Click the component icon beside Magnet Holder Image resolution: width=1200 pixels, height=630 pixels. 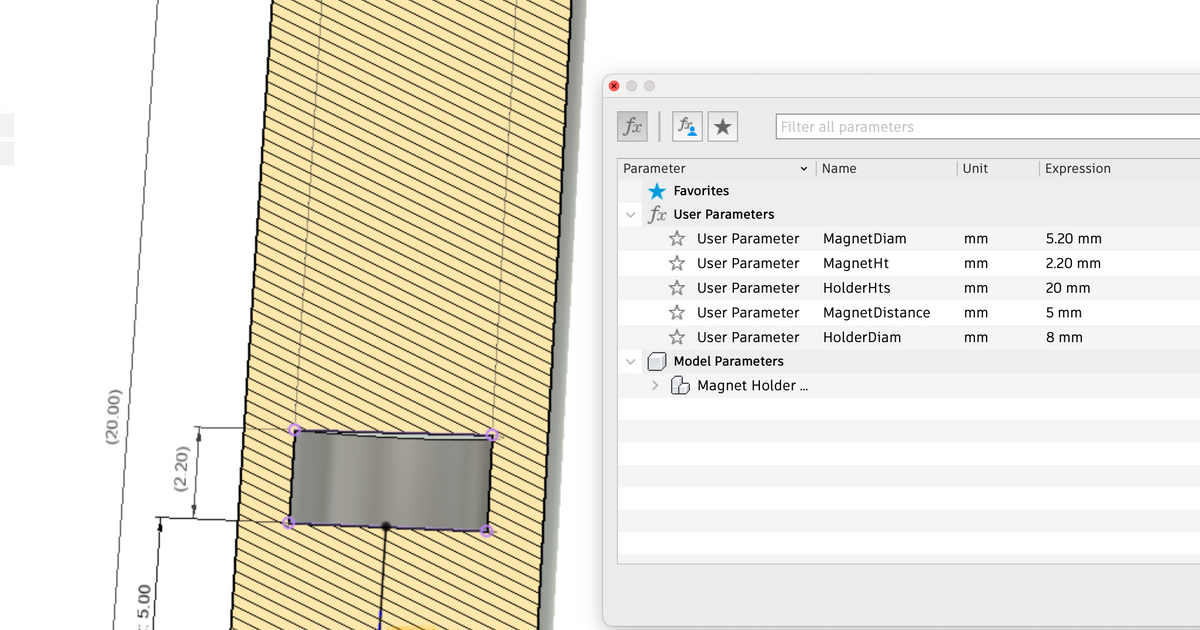[x=680, y=385]
